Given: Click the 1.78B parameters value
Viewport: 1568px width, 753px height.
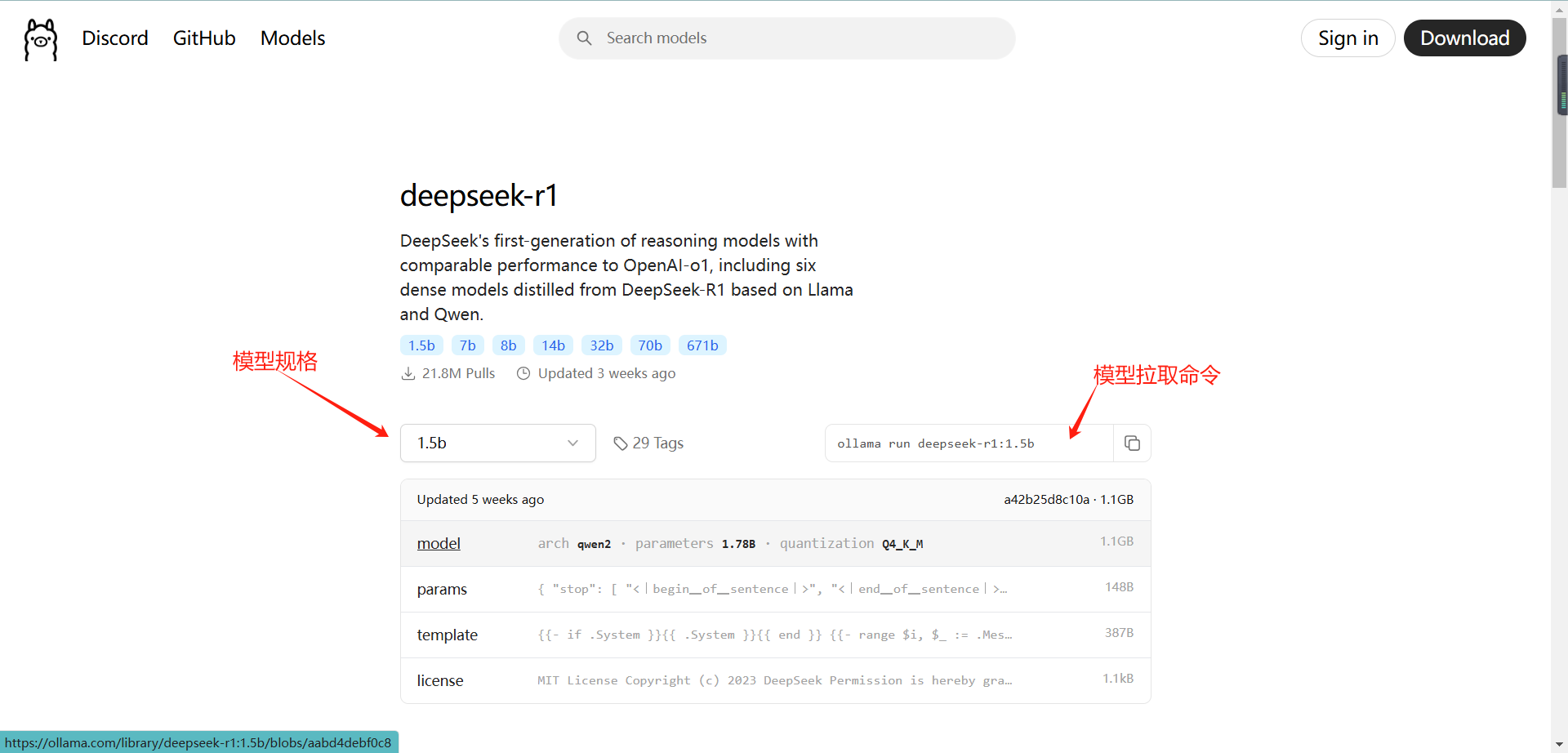Looking at the screenshot, I should click(x=738, y=544).
